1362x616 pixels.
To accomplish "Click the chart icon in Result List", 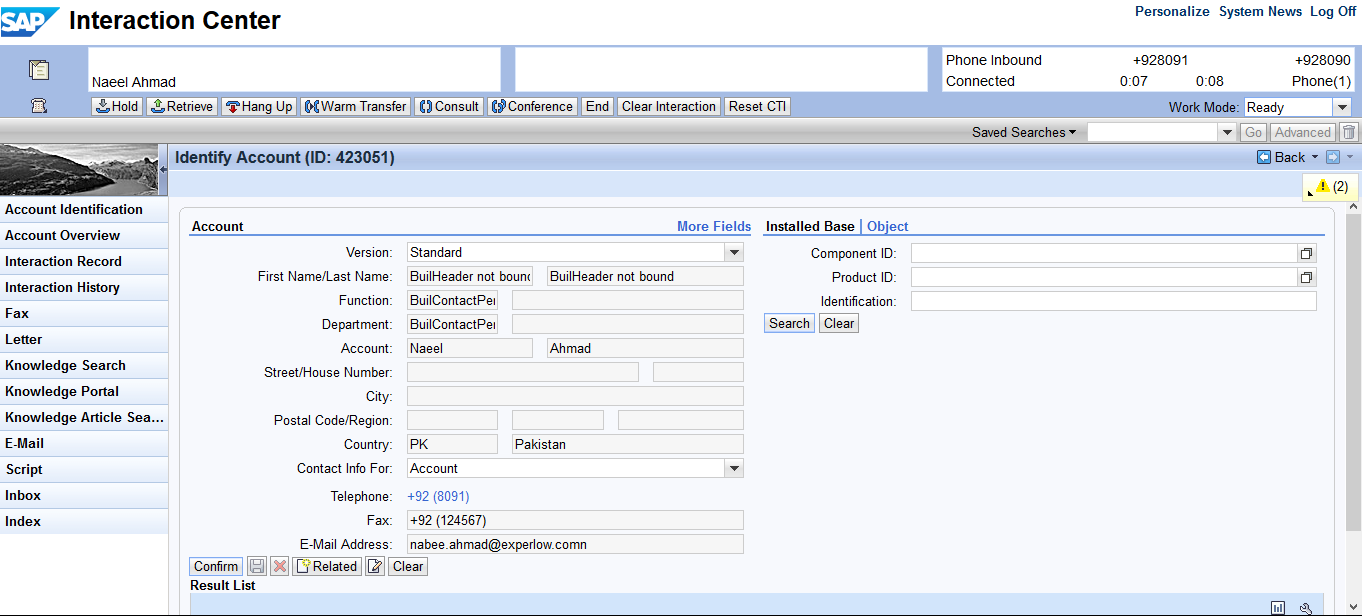I will [x=1278, y=607].
